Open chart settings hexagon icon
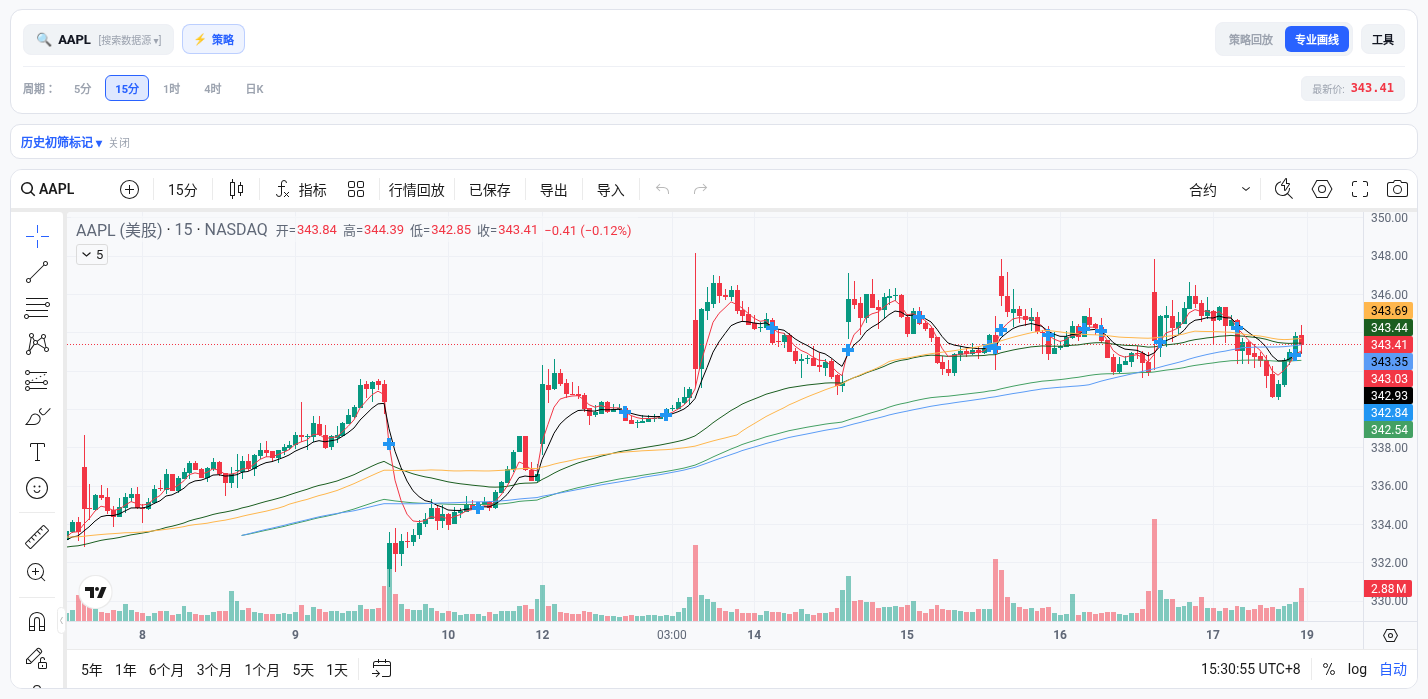Screen dimensions: 1428x699 pyautogui.click(x=1323, y=190)
